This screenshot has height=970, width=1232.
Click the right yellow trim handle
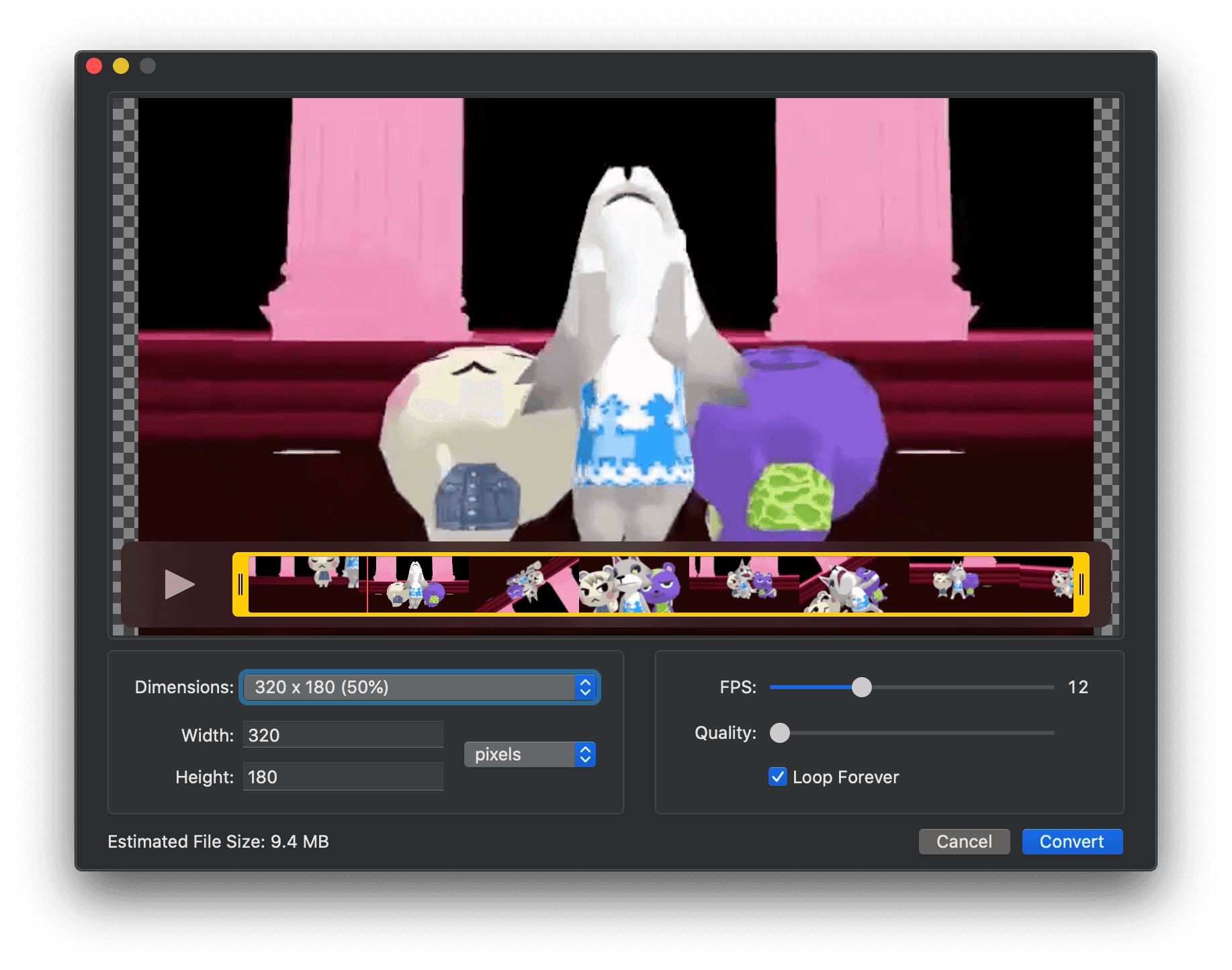[x=1081, y=584]
